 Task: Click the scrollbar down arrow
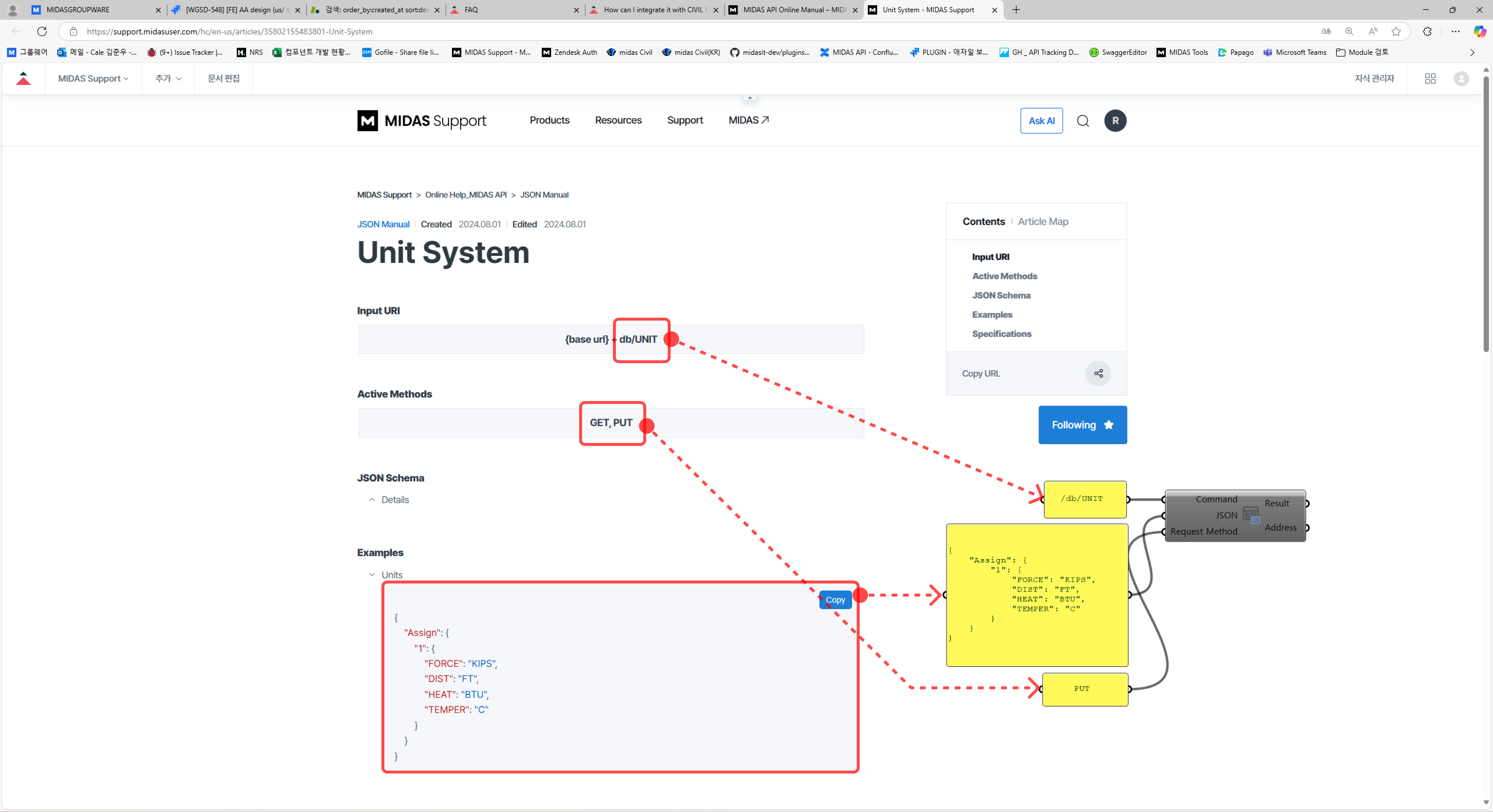[1485, 802]
